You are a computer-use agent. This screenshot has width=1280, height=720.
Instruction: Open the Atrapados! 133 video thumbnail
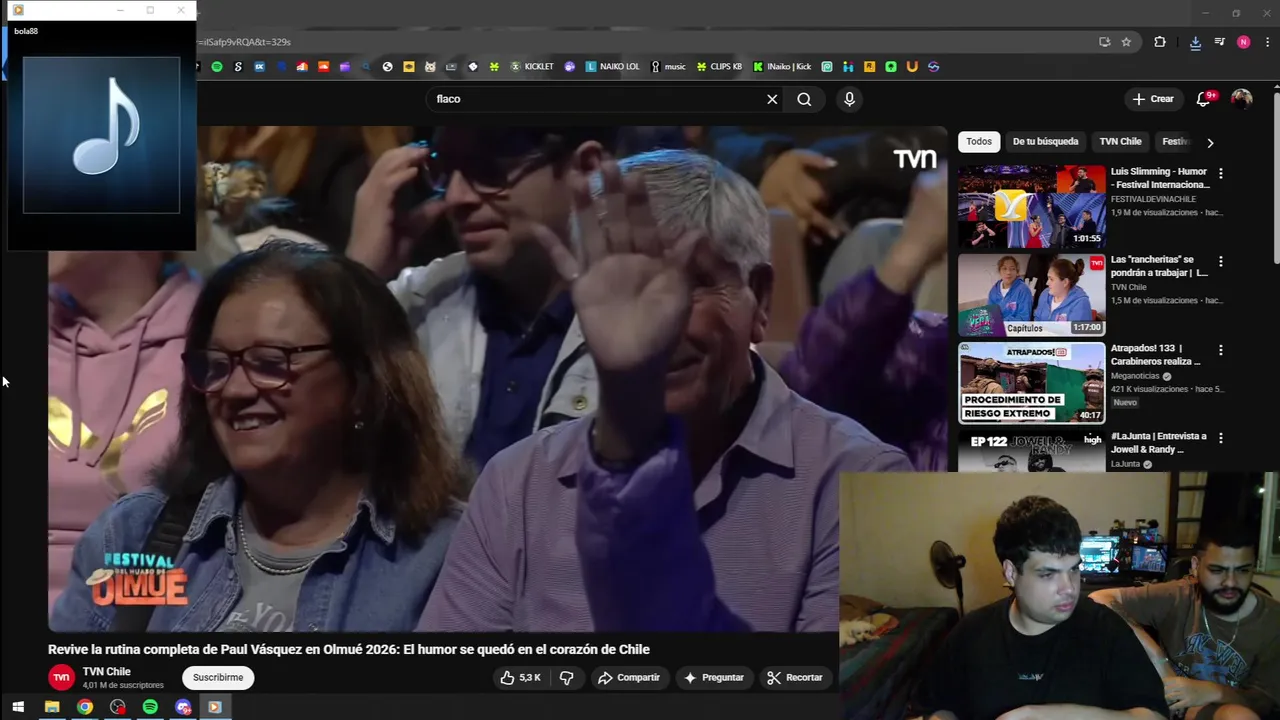pos(1032,383)
